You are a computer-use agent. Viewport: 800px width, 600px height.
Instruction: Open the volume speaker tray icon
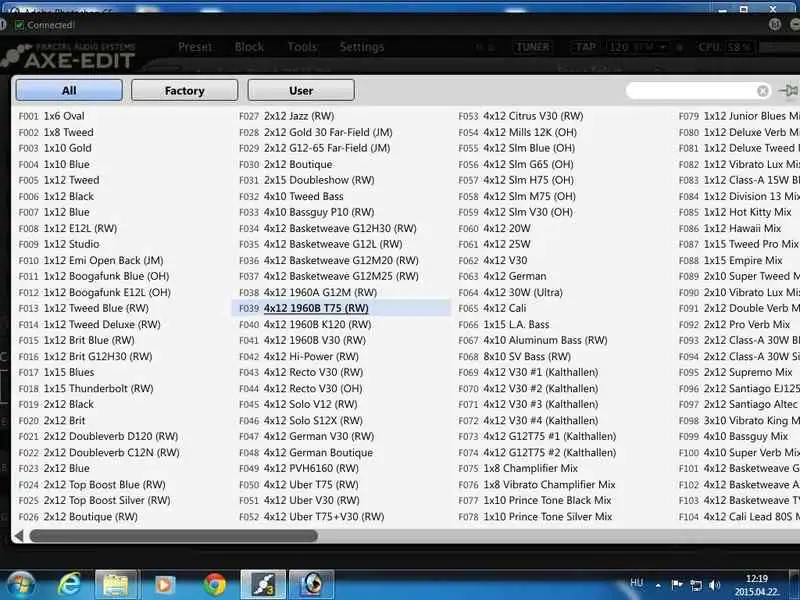(715, 585)
